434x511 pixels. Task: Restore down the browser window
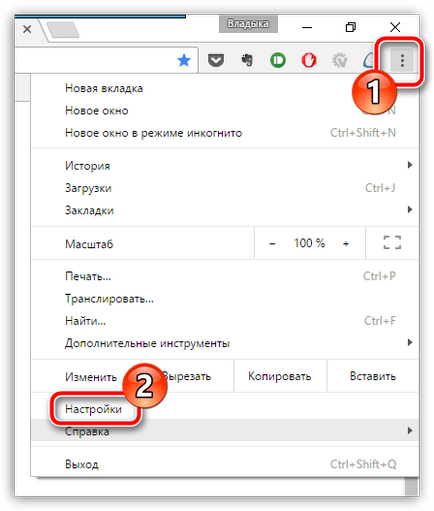pos(351,27)
